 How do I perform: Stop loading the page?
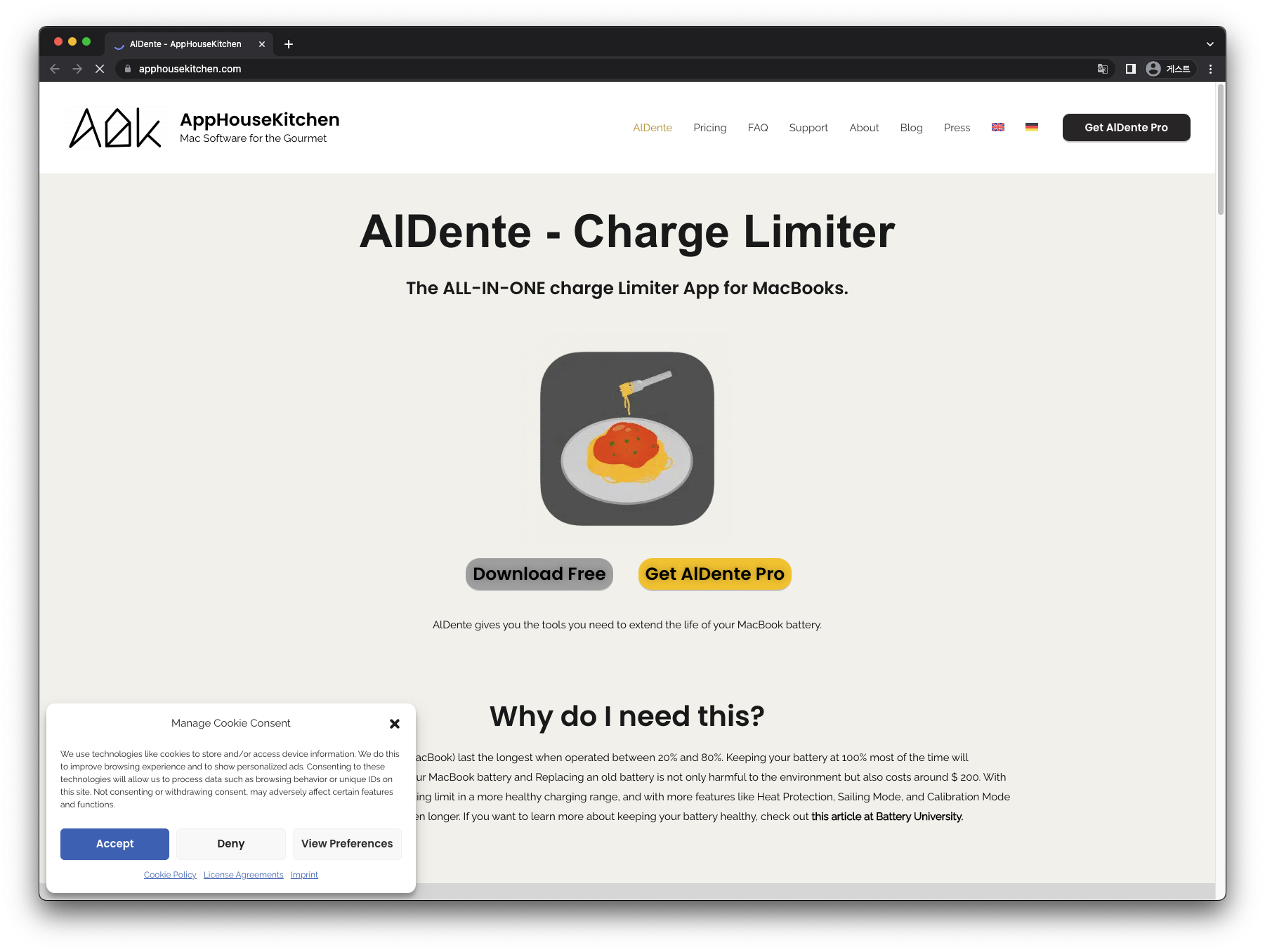100,69
